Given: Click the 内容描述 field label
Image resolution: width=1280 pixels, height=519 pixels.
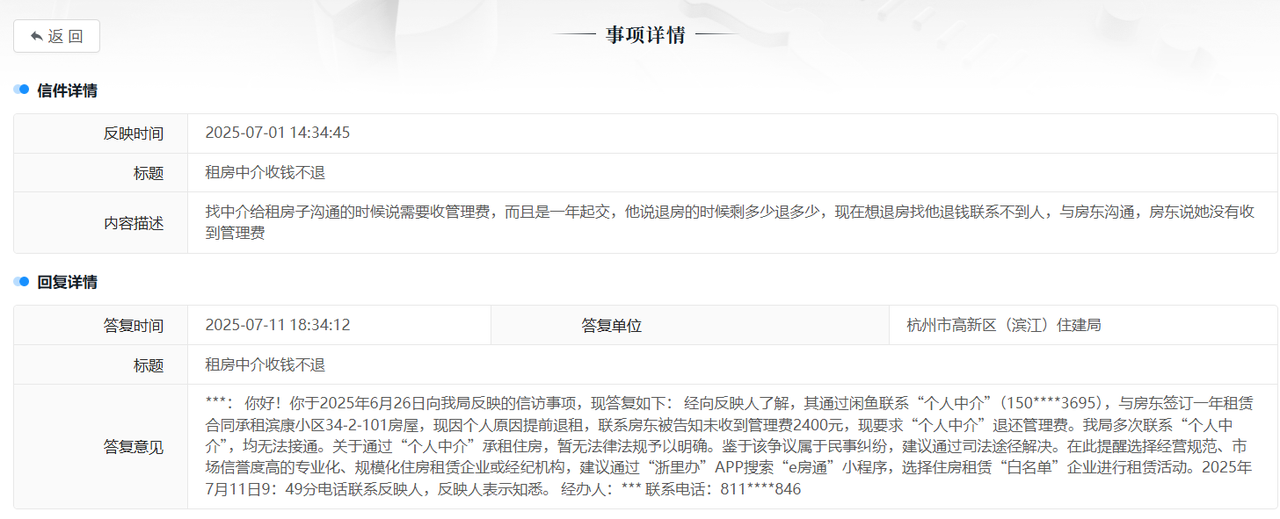Looking at the screenshot, I should click(x=133, y=223).
